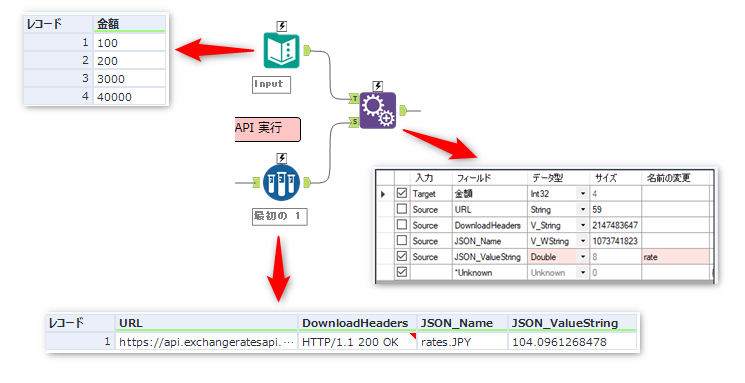Click the 金額 column header in input table
Screen dimensions: 745x383
click(129, 24)
